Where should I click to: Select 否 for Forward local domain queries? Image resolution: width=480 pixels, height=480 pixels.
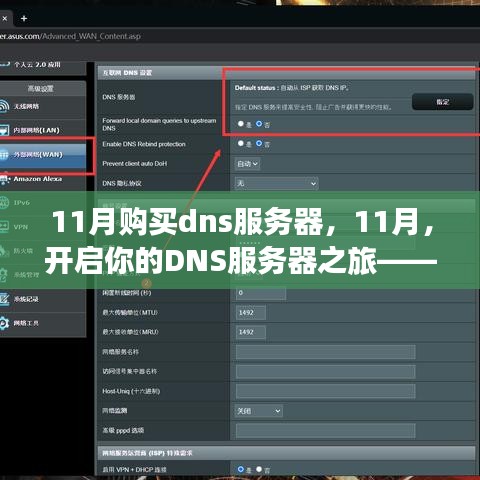[259, 124]
